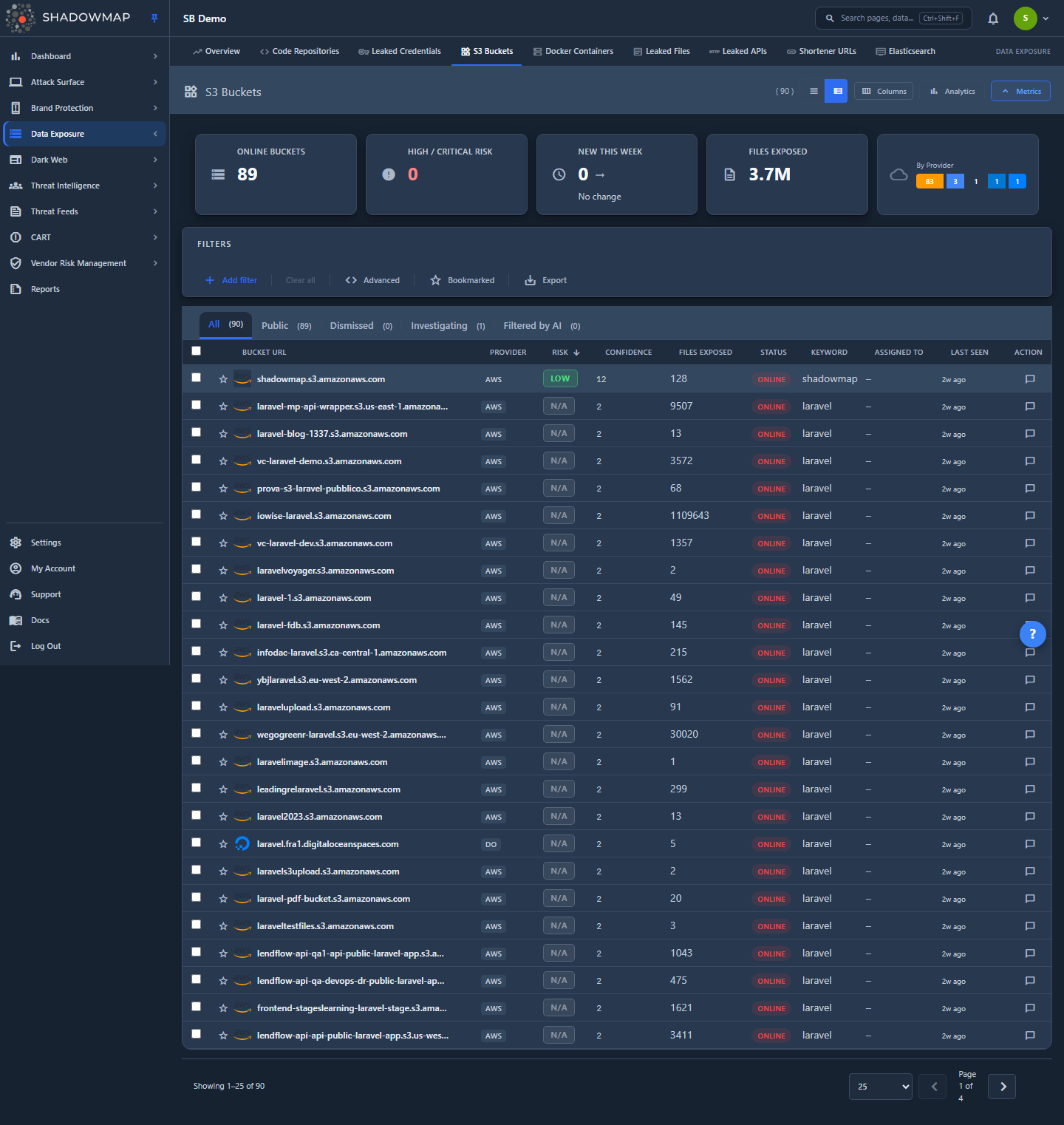Screen dimensions: 1064x1125
Task: Show the Public (89) buckets tab
Action: [287, 326]
